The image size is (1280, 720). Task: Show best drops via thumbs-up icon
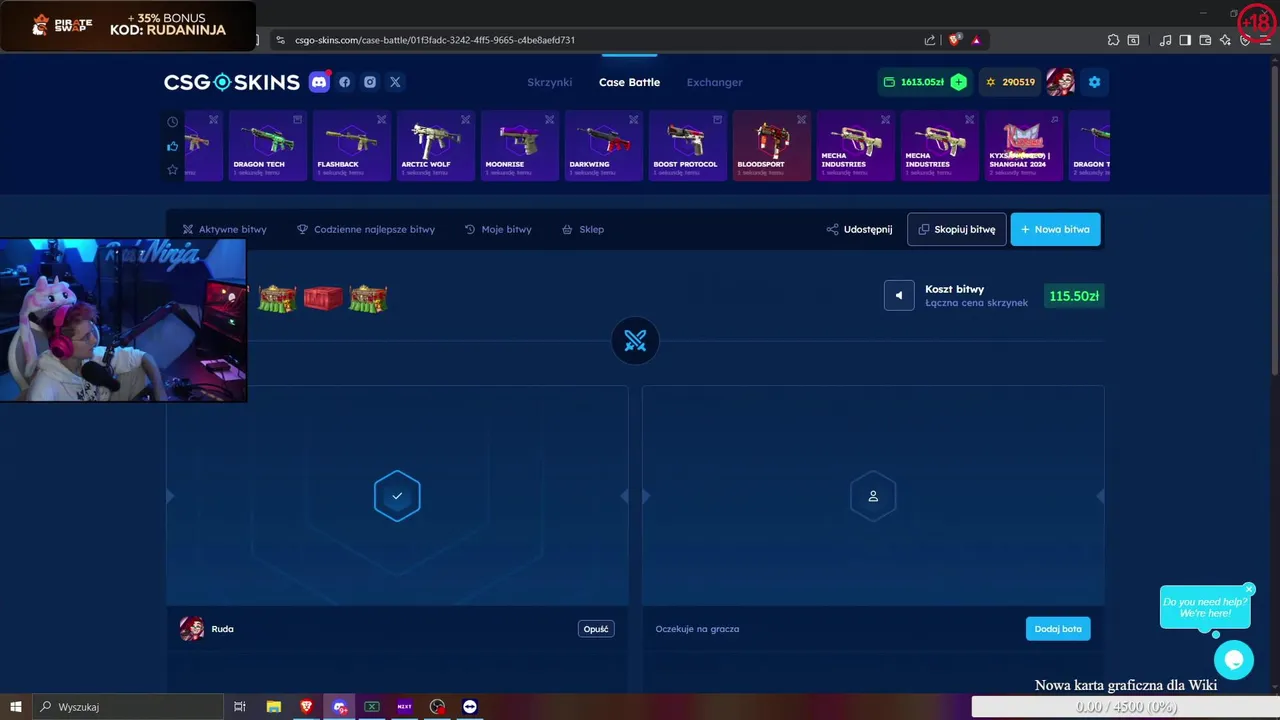[x=172, y=146]
